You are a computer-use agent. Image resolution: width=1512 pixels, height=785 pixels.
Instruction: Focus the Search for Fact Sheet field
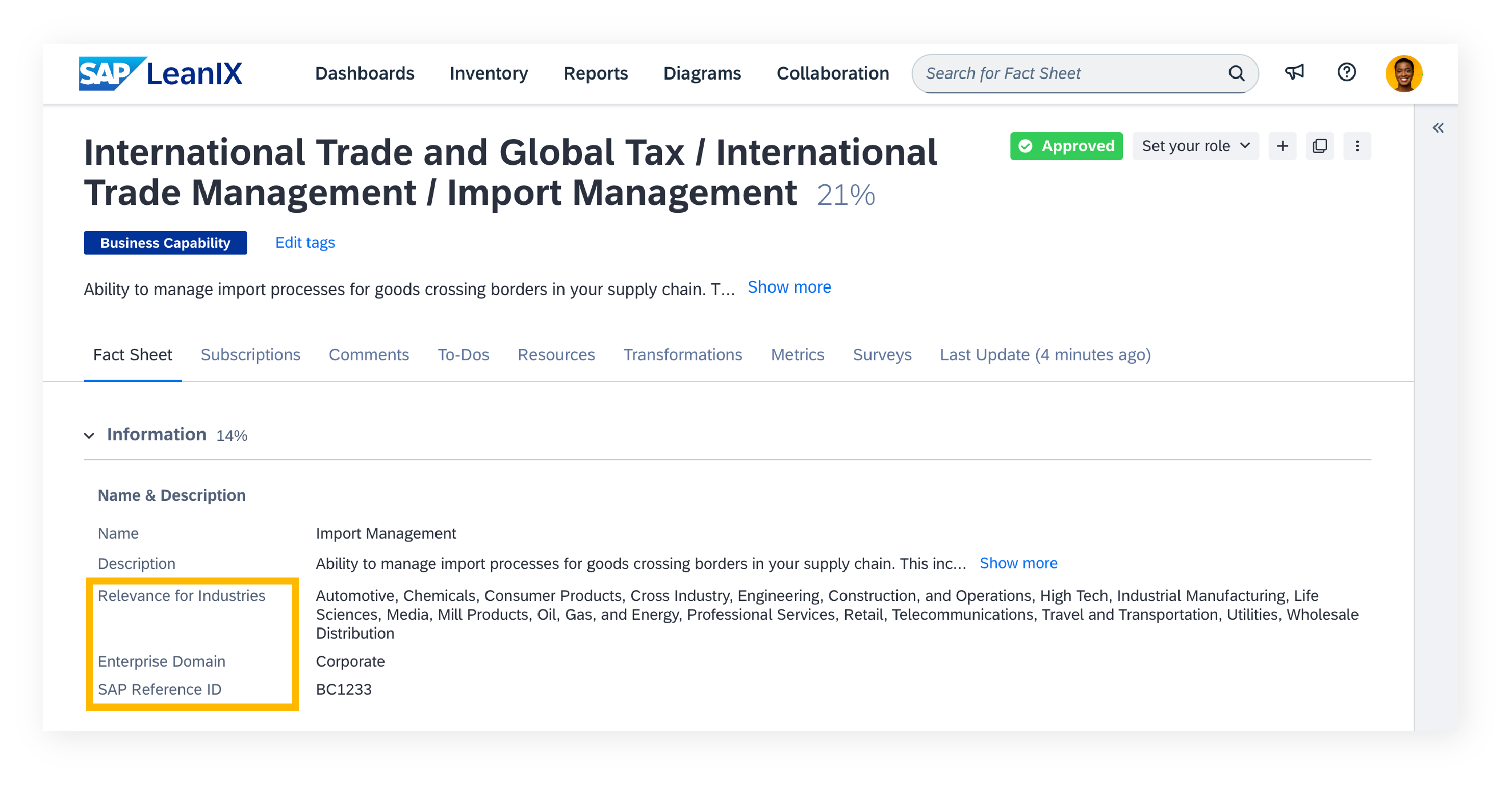tap(1084, 73)
